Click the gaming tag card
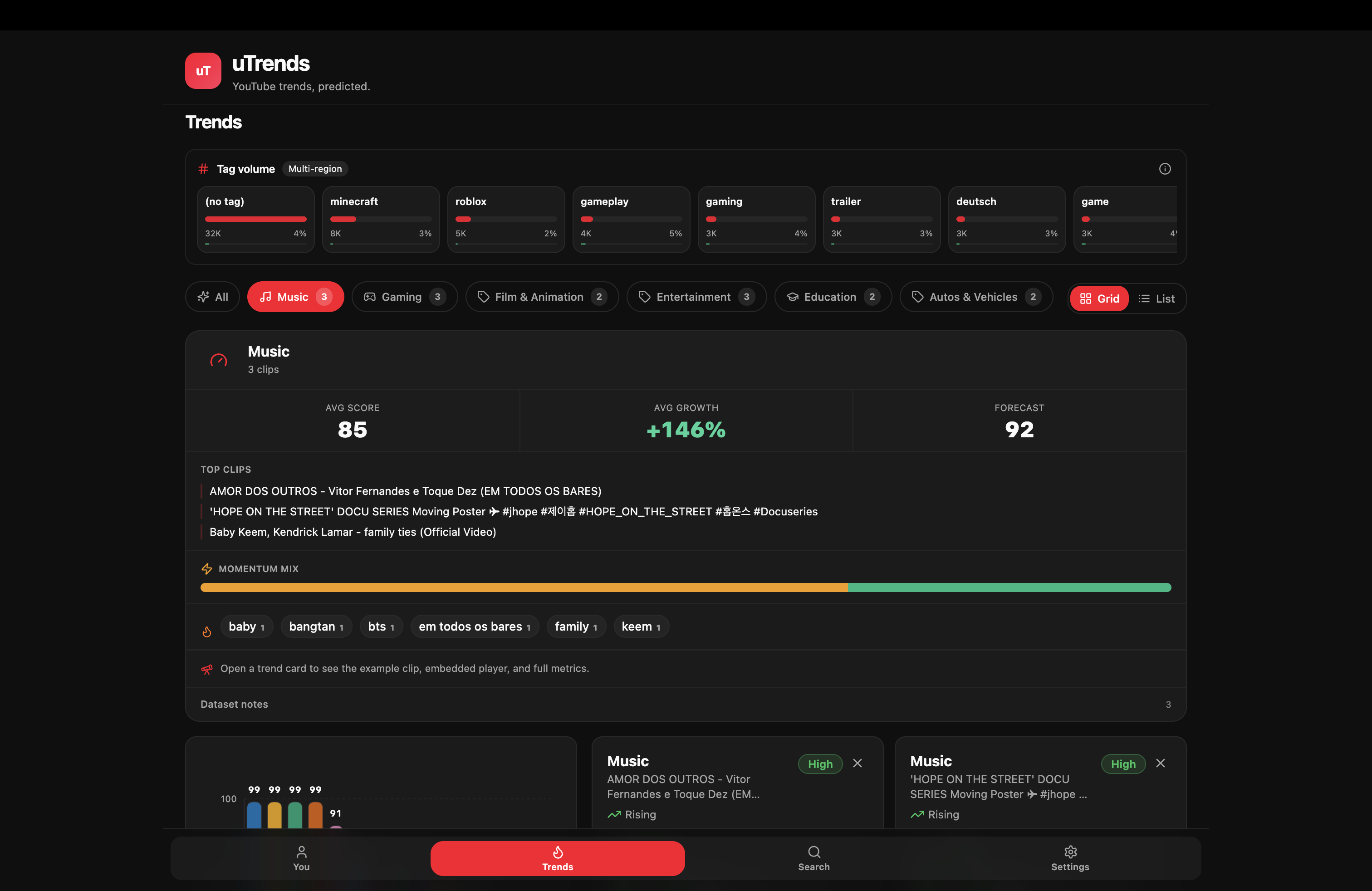The width and height of the screenshot is (1372, 891). click(756, 219)
